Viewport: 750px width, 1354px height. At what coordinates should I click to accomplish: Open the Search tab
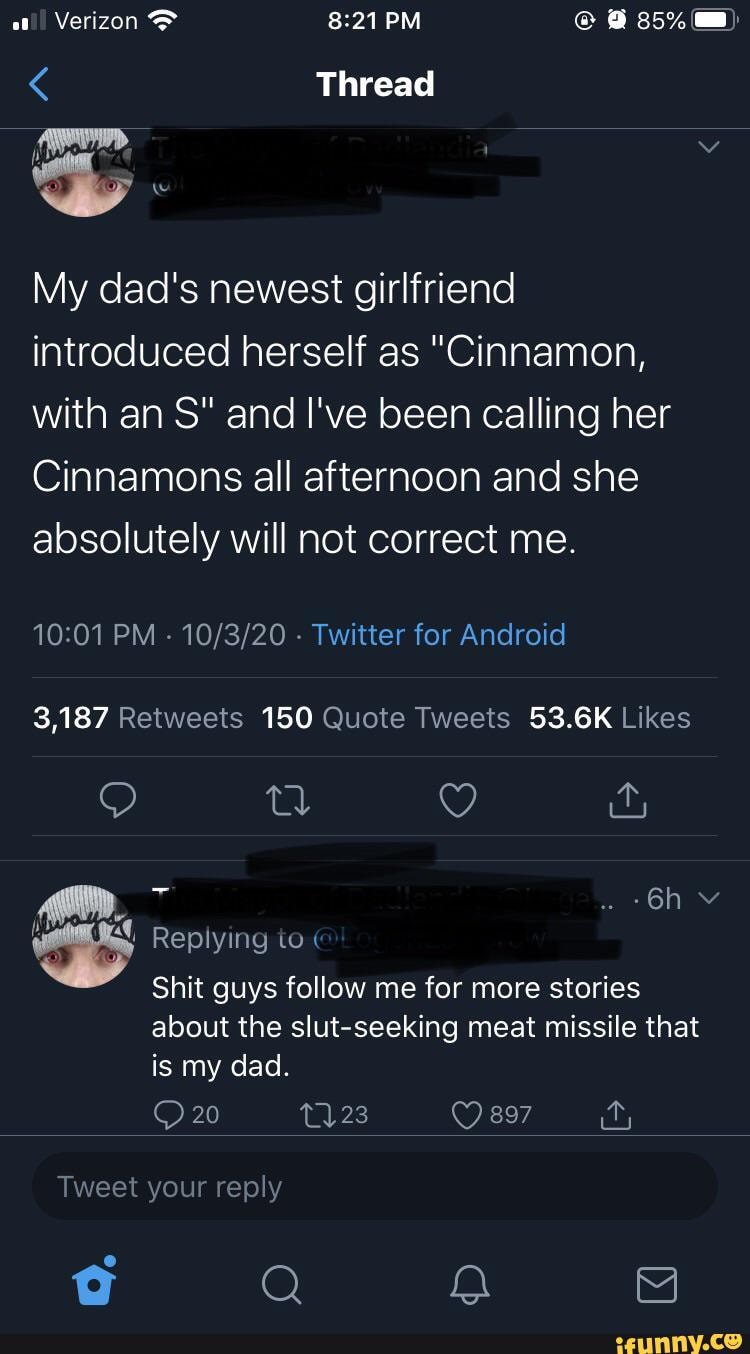(x=281, y=1284)
